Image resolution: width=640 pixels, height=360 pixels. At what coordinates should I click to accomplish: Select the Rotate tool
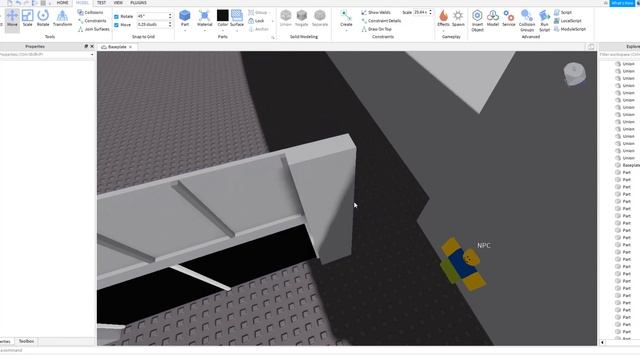(x=43, y=19)
